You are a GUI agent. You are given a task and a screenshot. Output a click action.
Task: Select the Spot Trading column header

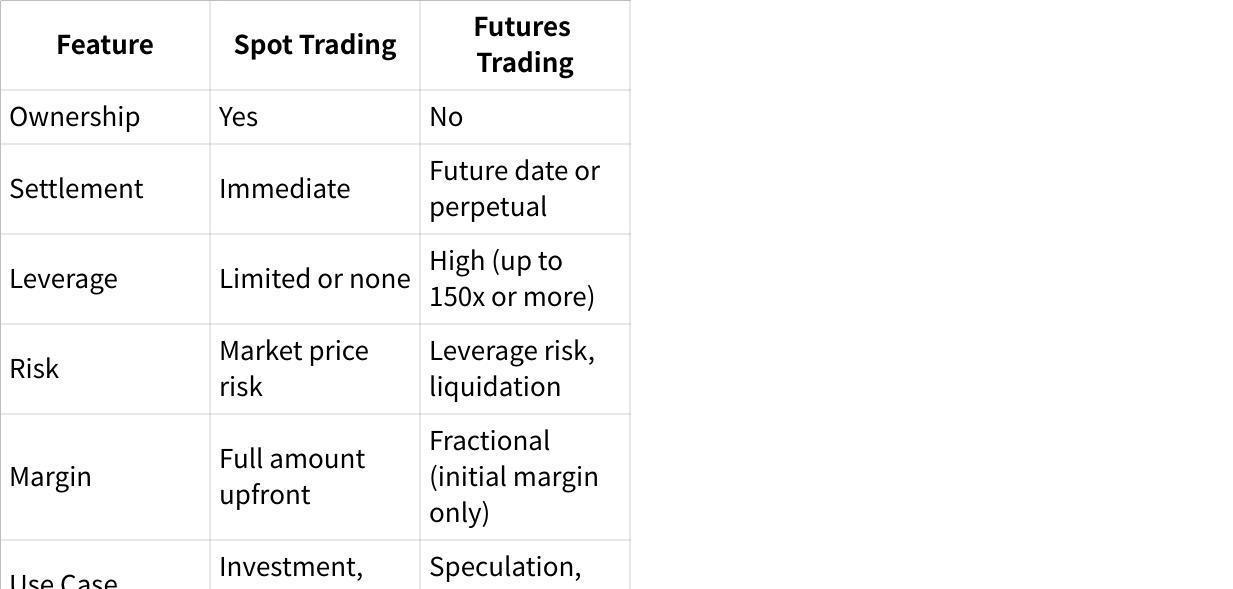tap(315, 45)
